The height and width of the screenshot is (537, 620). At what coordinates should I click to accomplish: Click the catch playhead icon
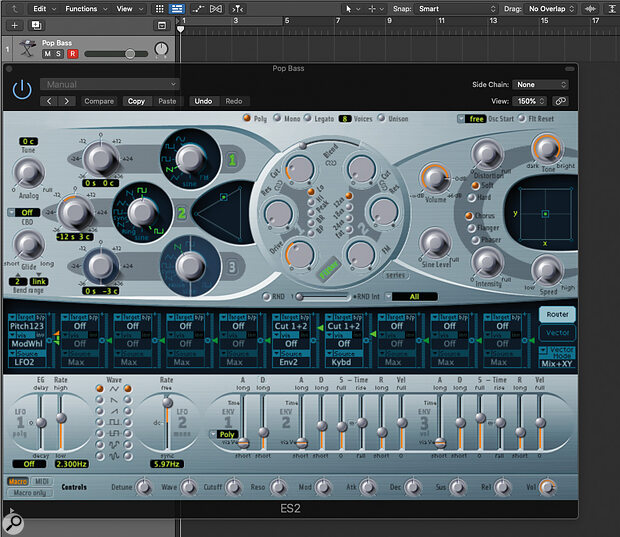tap(237, 9)
